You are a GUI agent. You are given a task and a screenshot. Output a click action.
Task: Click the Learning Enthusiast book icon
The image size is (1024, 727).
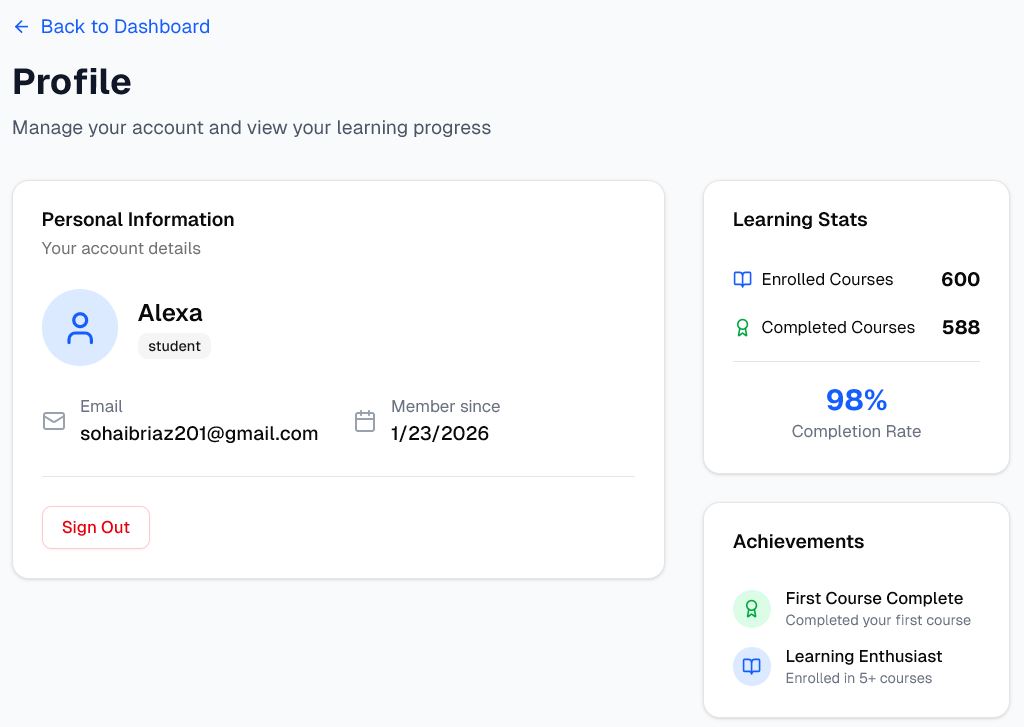pos(751,667)
